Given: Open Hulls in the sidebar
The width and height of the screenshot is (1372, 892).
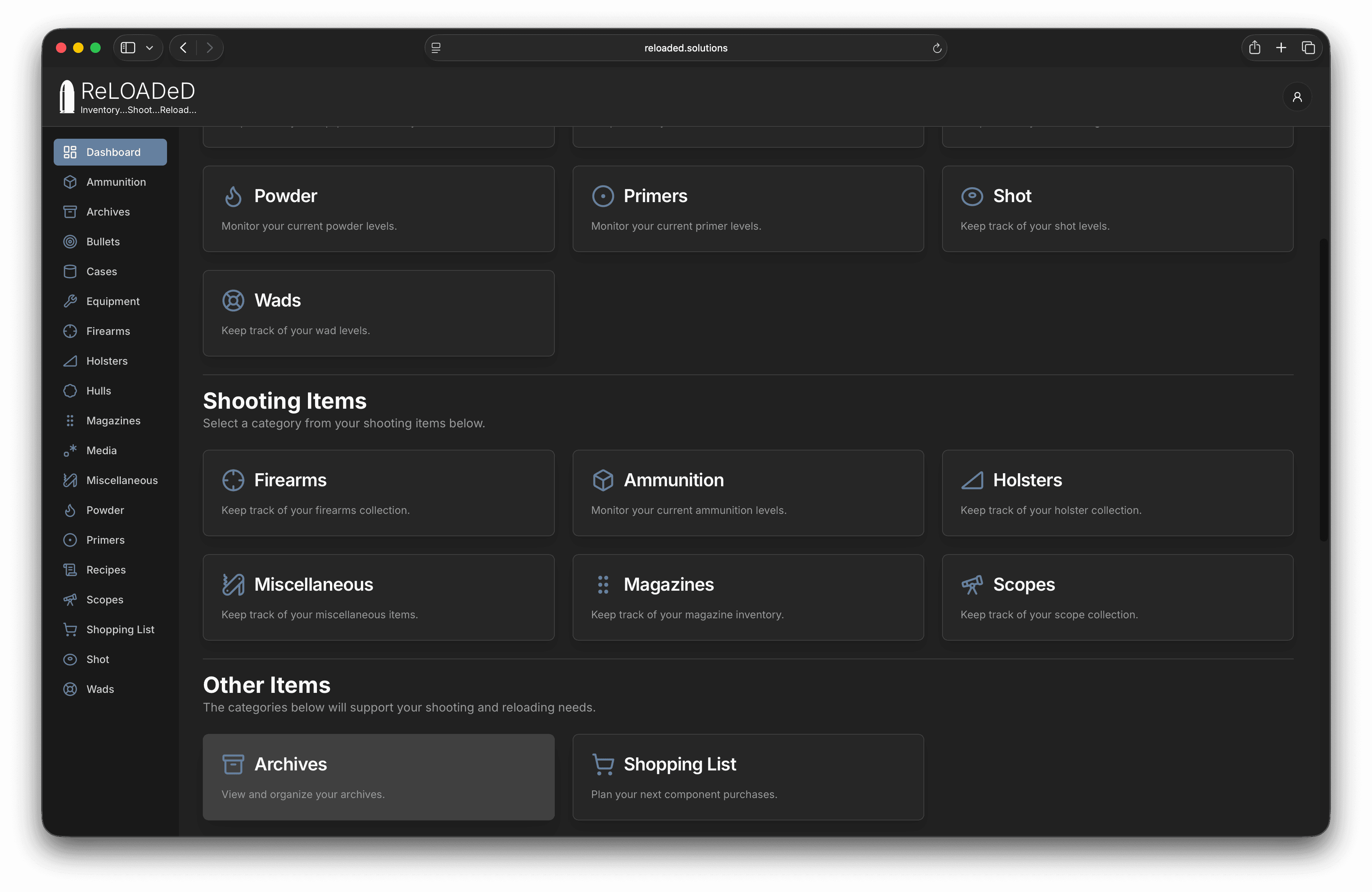Looking at the screenshot, I should (x=110, y=391).
